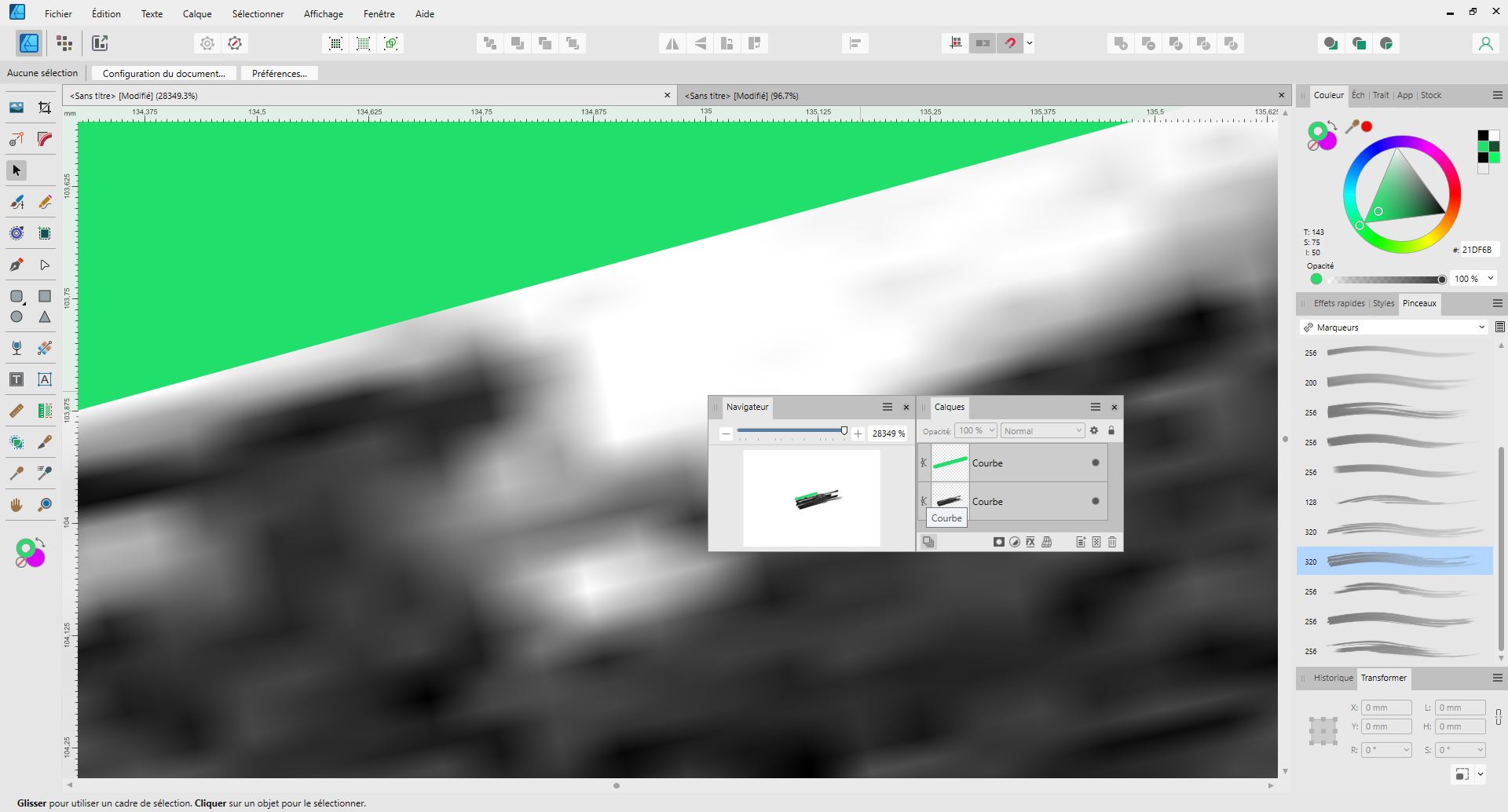Select the Triangle tool
The height and width of the screenshot is (812, 1508).
point(45,316)
